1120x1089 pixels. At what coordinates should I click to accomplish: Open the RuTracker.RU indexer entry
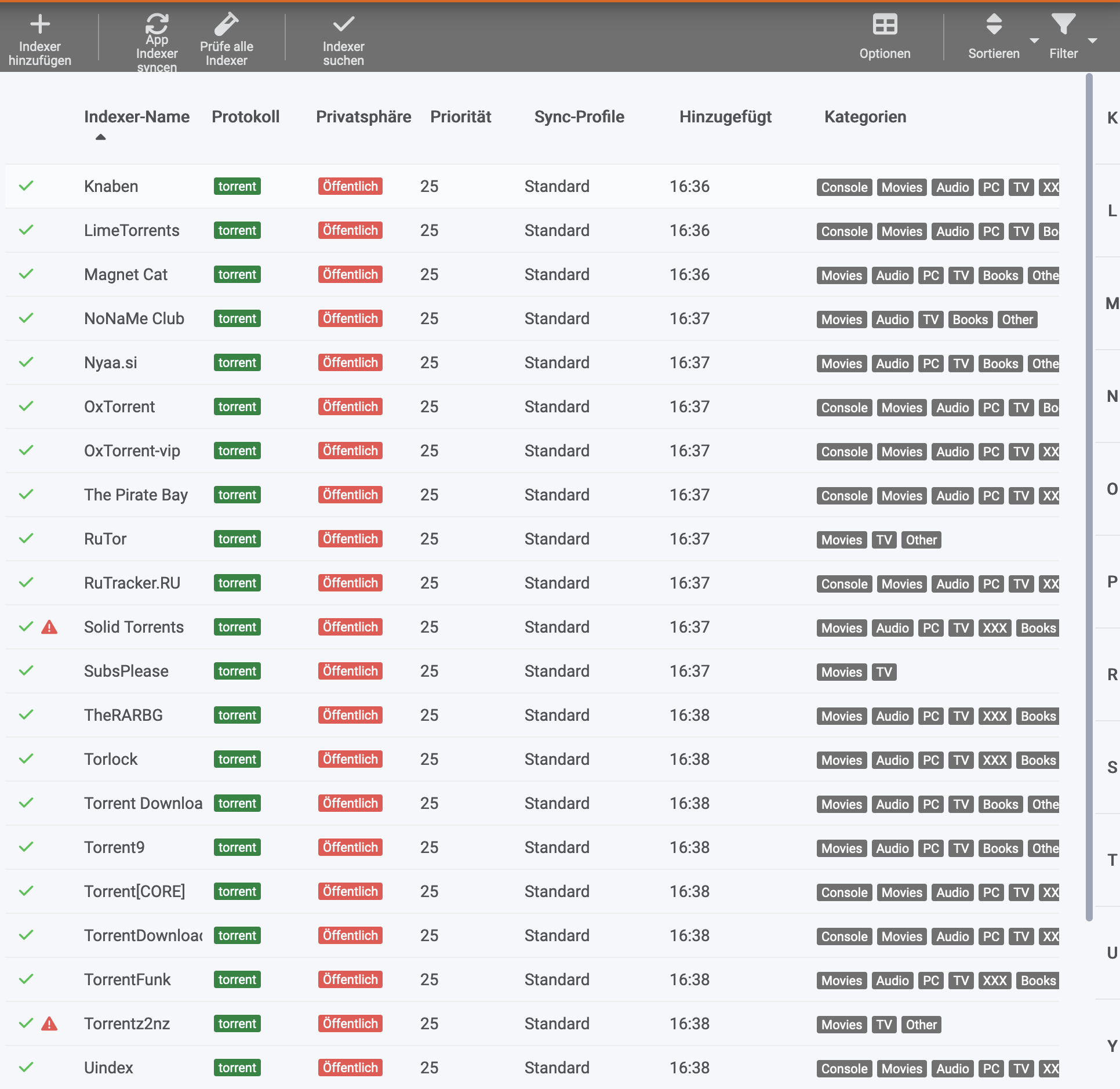(132, 583)
